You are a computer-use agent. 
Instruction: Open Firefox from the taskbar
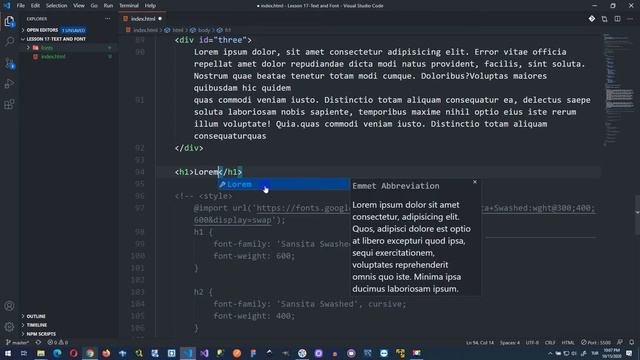click(106, 353)
